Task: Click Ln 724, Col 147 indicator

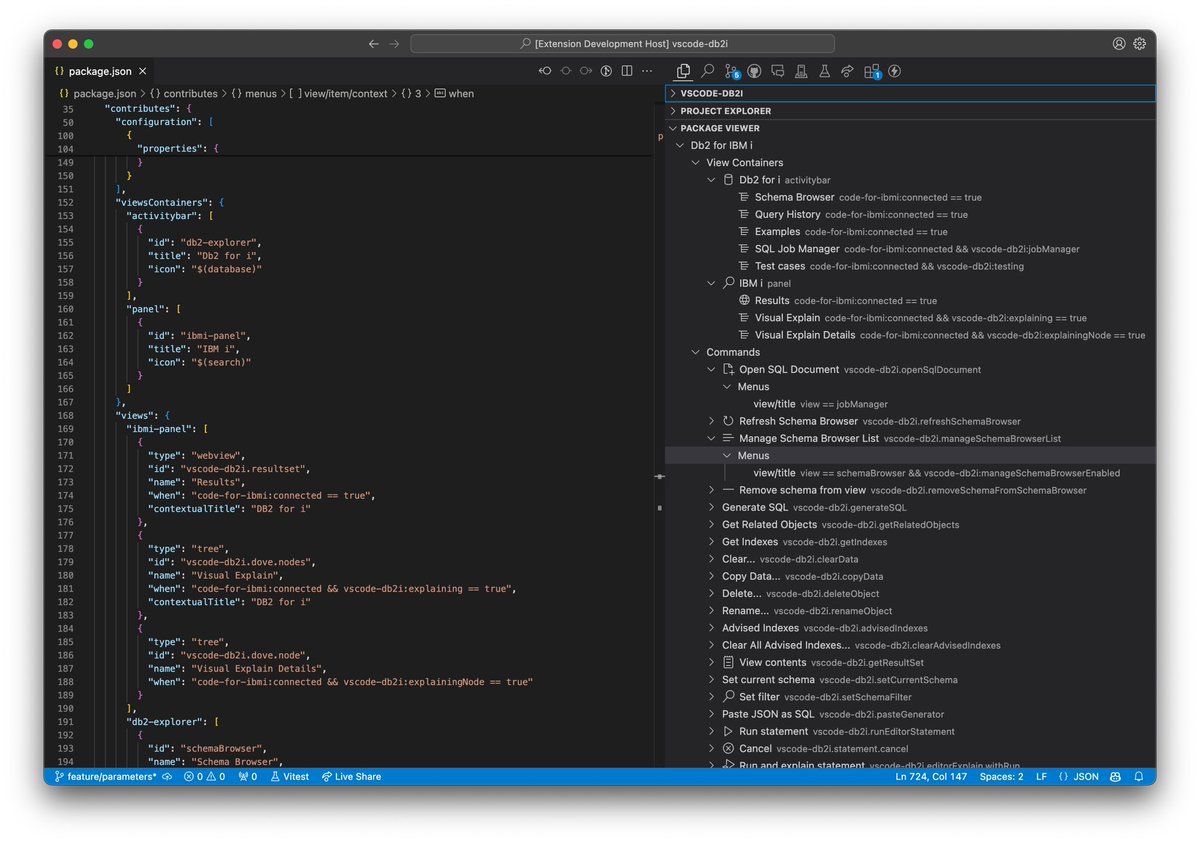Action: coord(932,776)
